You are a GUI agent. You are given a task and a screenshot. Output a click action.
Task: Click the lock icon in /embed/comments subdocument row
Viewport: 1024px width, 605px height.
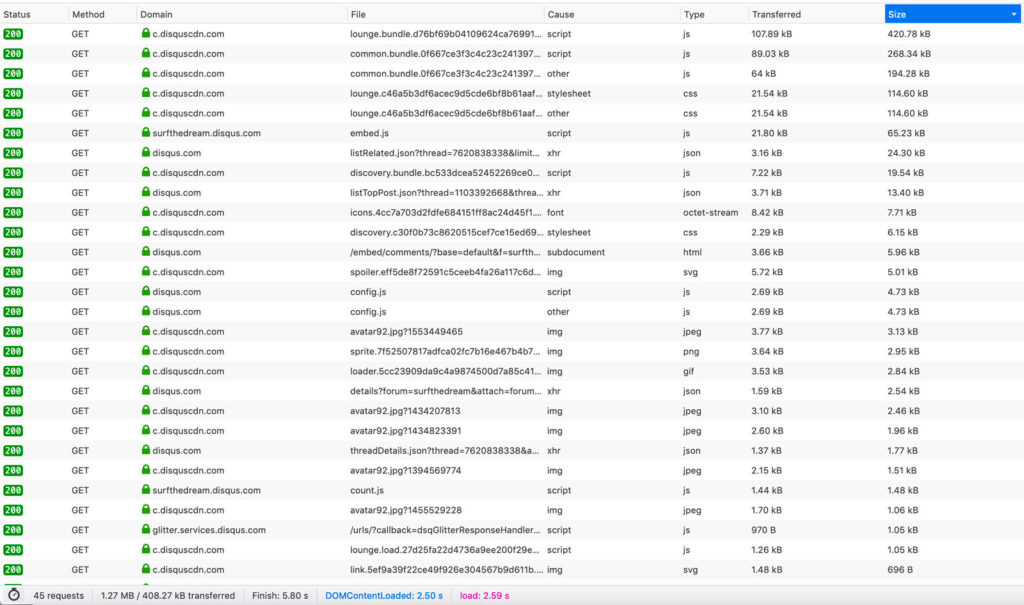146,252
